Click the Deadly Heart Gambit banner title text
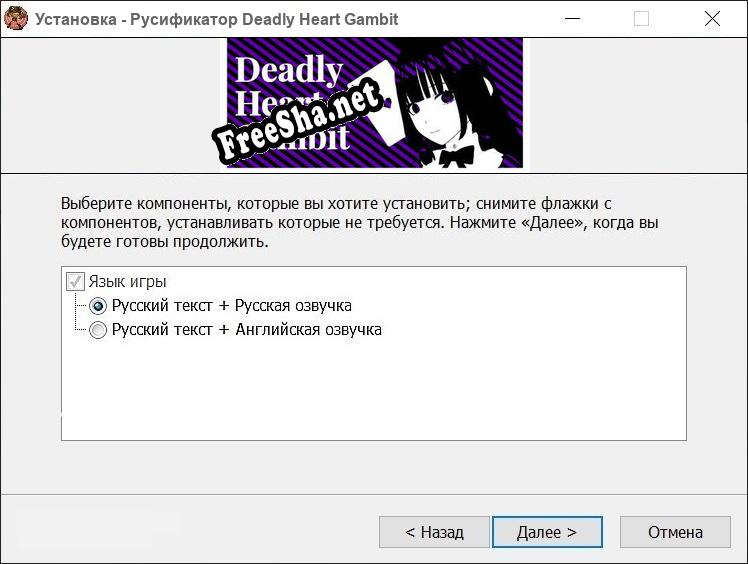This screenshot has height=564, width=748. (287, 72)
